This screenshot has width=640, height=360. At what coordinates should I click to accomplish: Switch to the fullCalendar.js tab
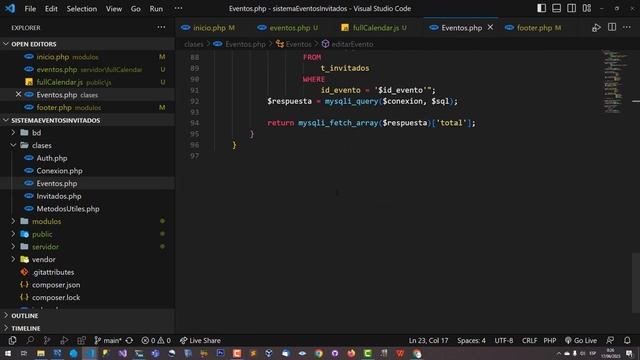click(x=375, y=28)
